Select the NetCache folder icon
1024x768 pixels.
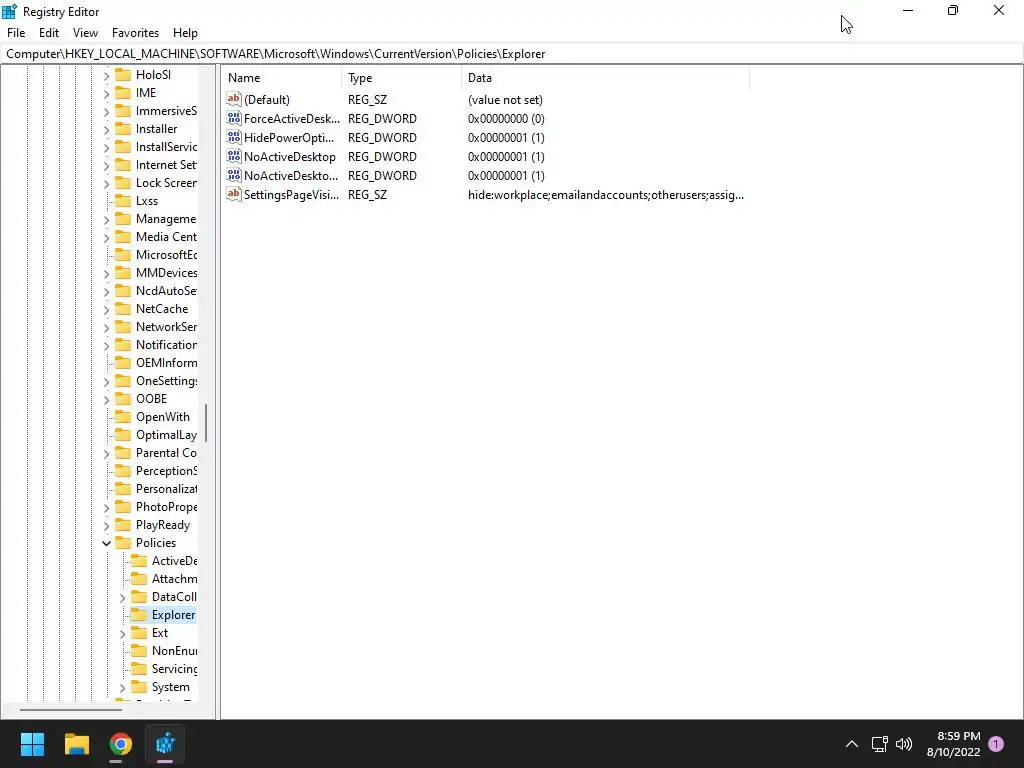[123, 308]
